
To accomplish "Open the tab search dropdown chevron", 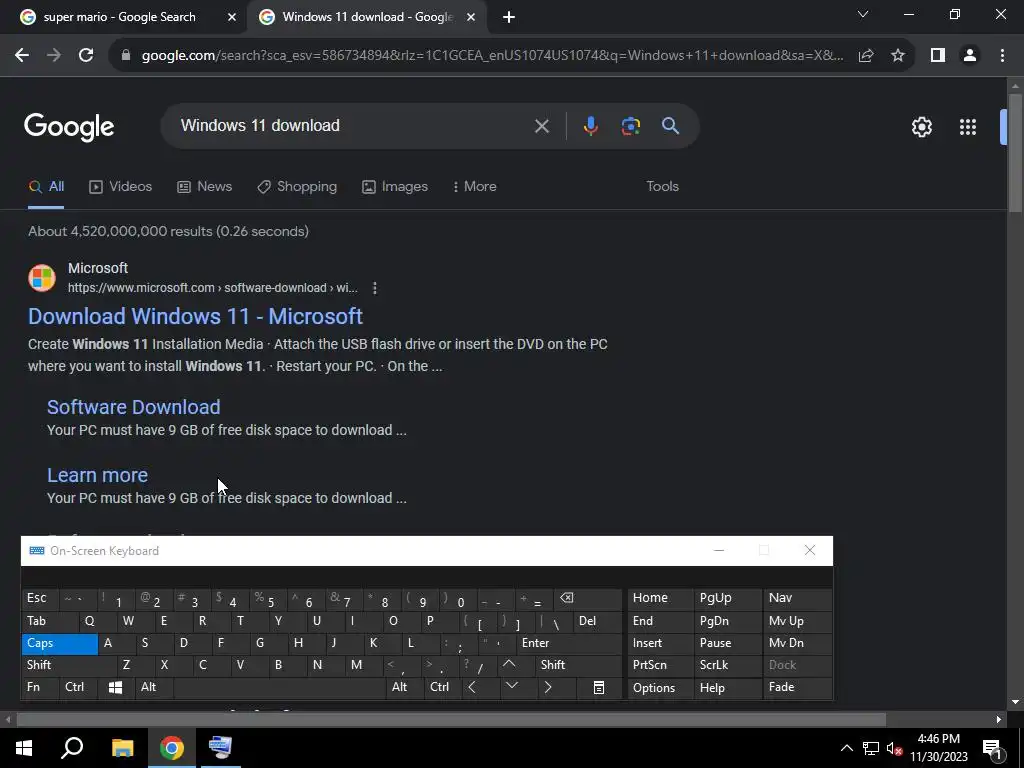I will click(863, 14).
